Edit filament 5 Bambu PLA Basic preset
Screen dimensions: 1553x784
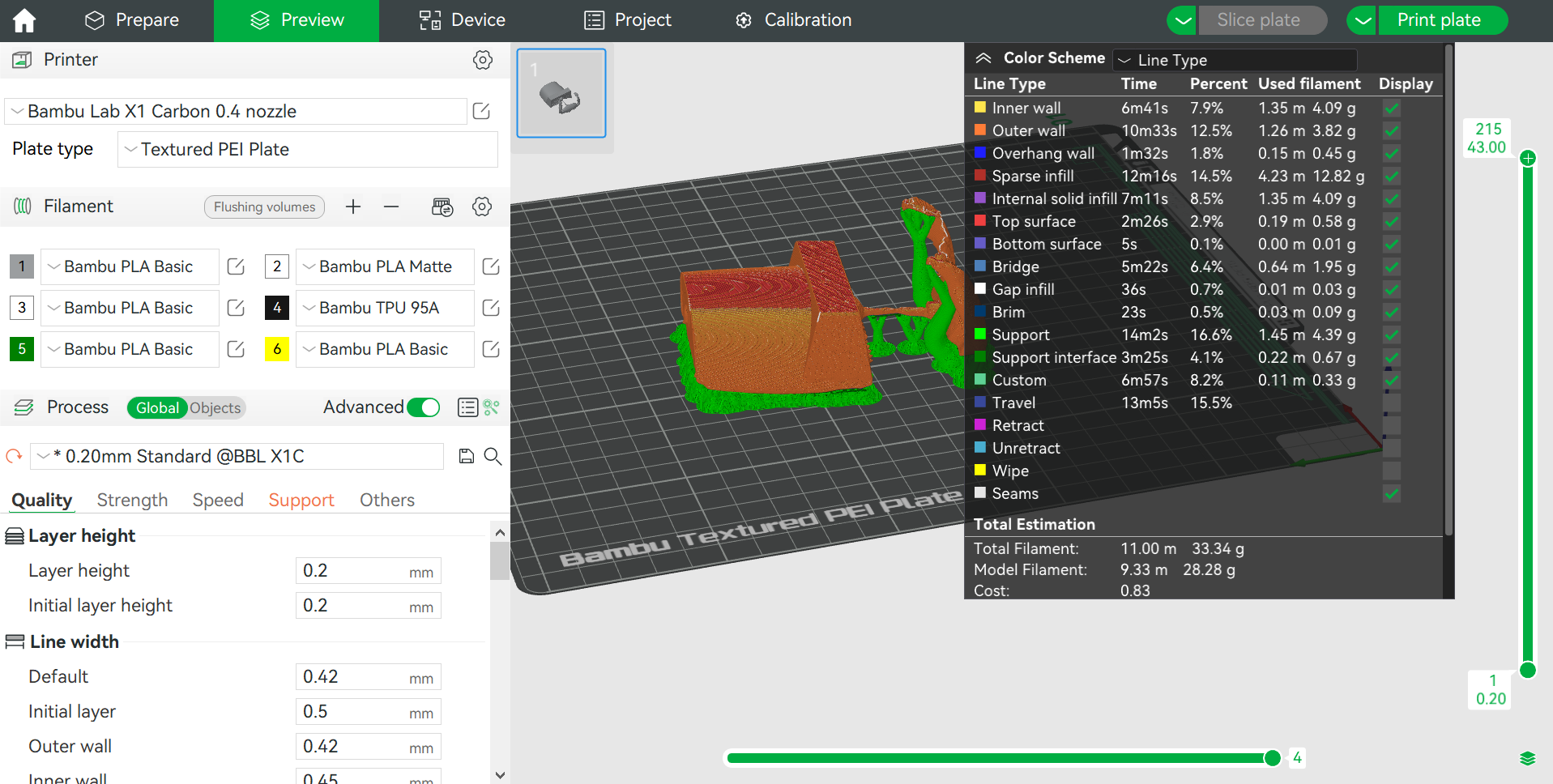click(x=236, y=349)
